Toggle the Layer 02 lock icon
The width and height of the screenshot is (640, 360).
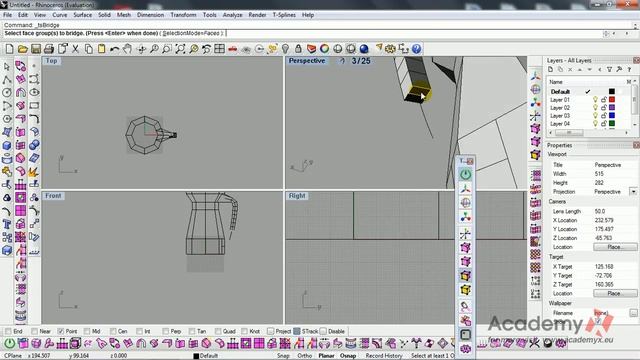[x=603, y=108]
